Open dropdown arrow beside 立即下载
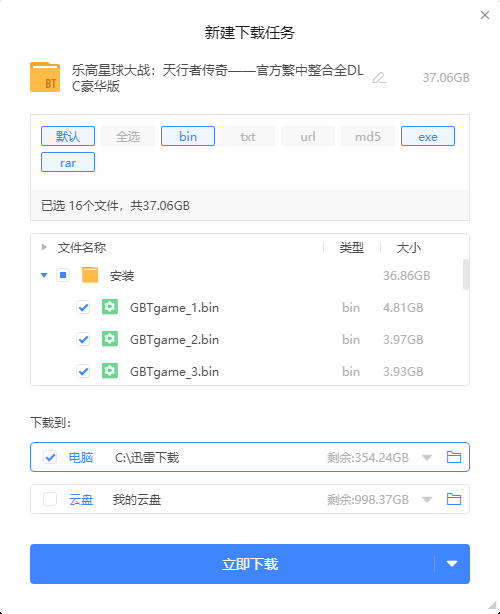This screenshot has width=500, height=614. pos(452,564)
